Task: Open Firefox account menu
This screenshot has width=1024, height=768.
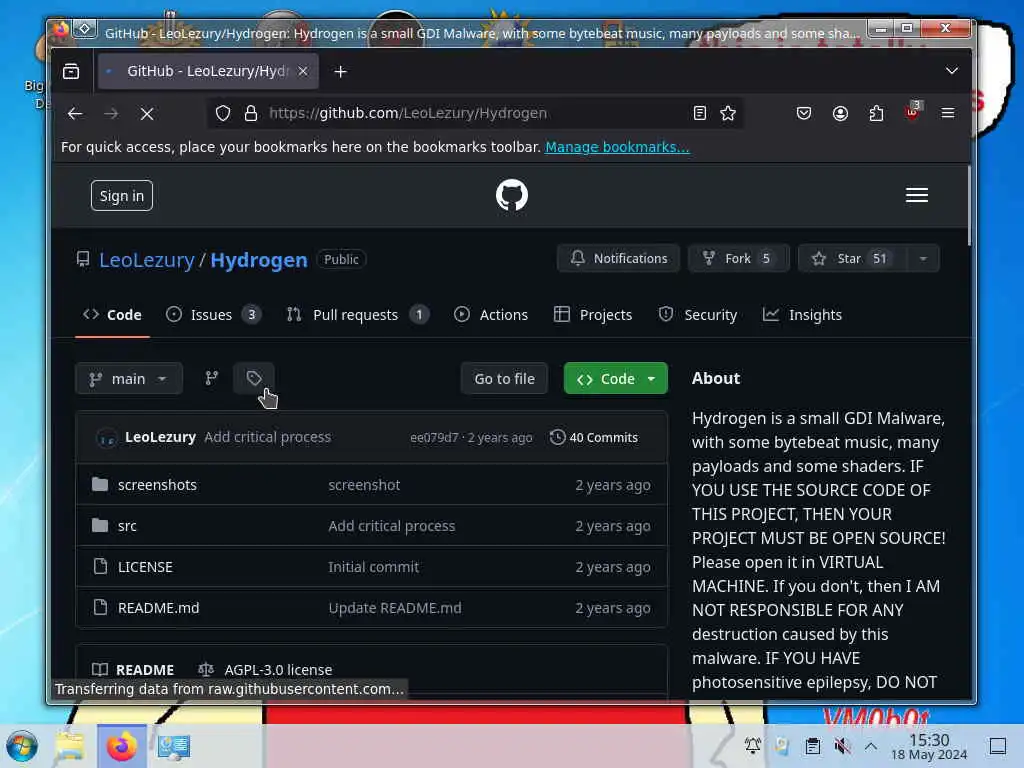Action: pos(840,114)
